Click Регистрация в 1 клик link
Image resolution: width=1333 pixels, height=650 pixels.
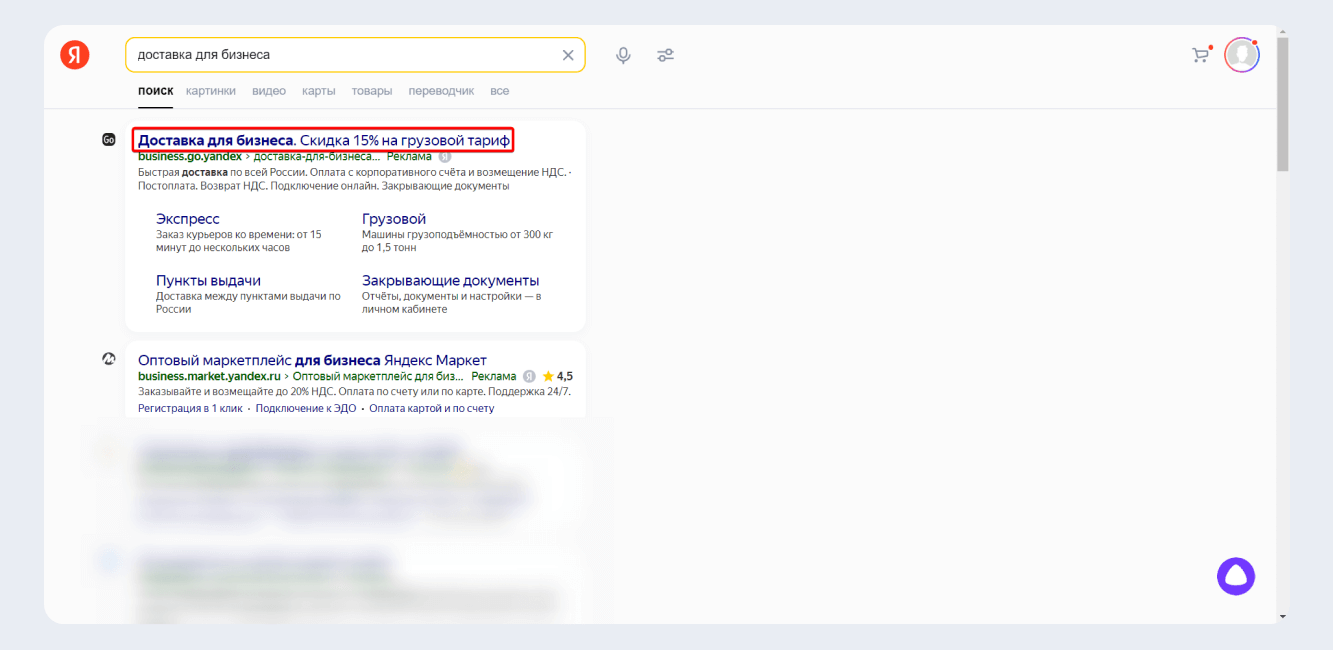click(x=191, y=408)
